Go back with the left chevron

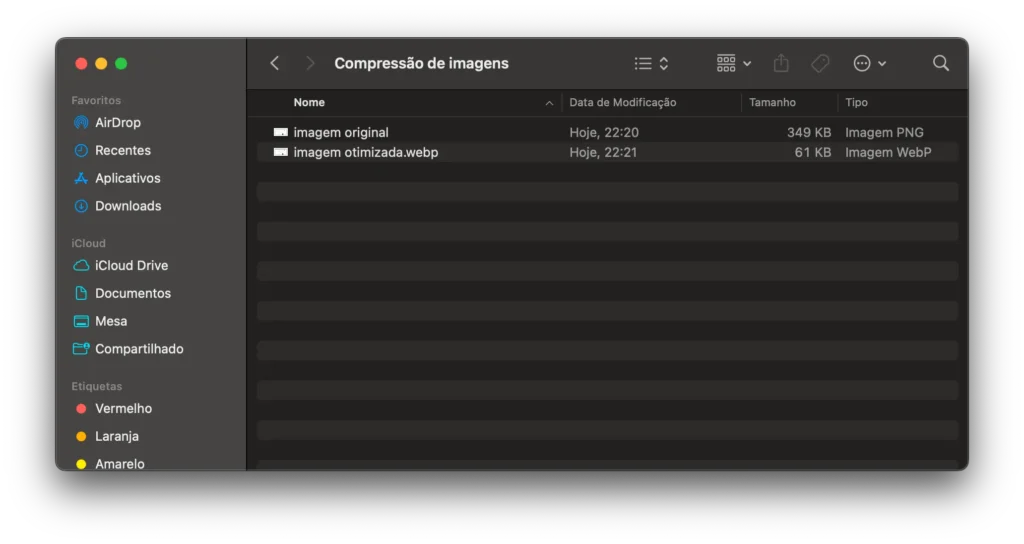click(x=275, y=63)
